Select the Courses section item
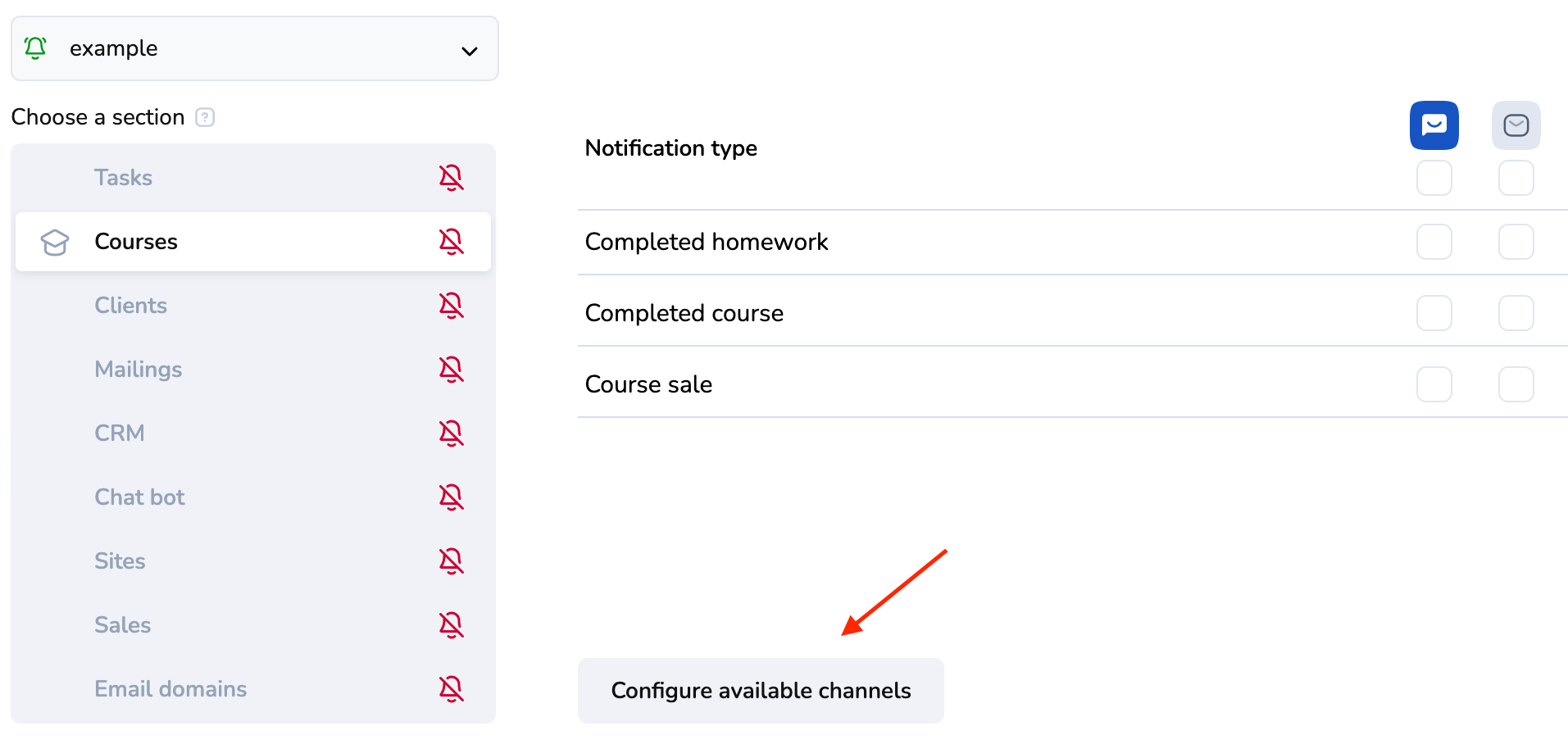Viewport: 1568px width, 749px height. (136, 242)
